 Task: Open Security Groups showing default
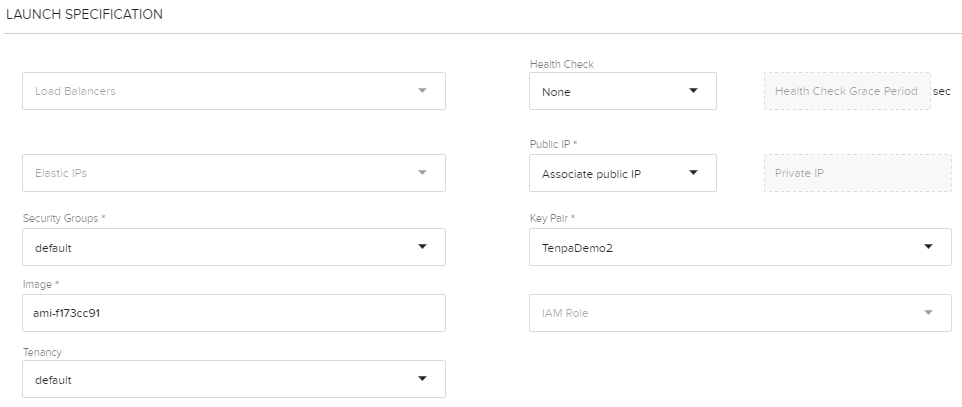click(220, 247)
